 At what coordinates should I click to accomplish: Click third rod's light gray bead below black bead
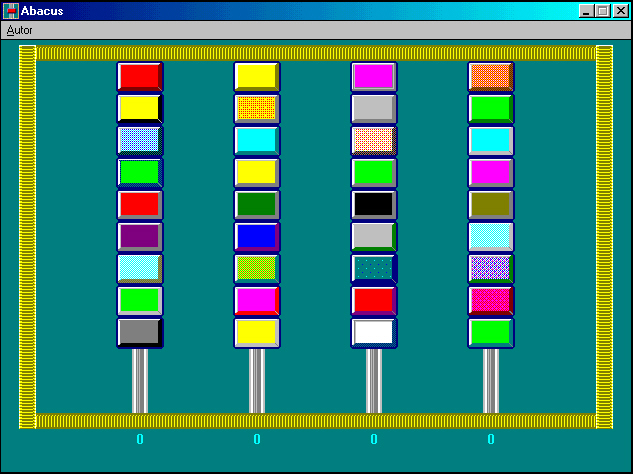click(374, 237)
